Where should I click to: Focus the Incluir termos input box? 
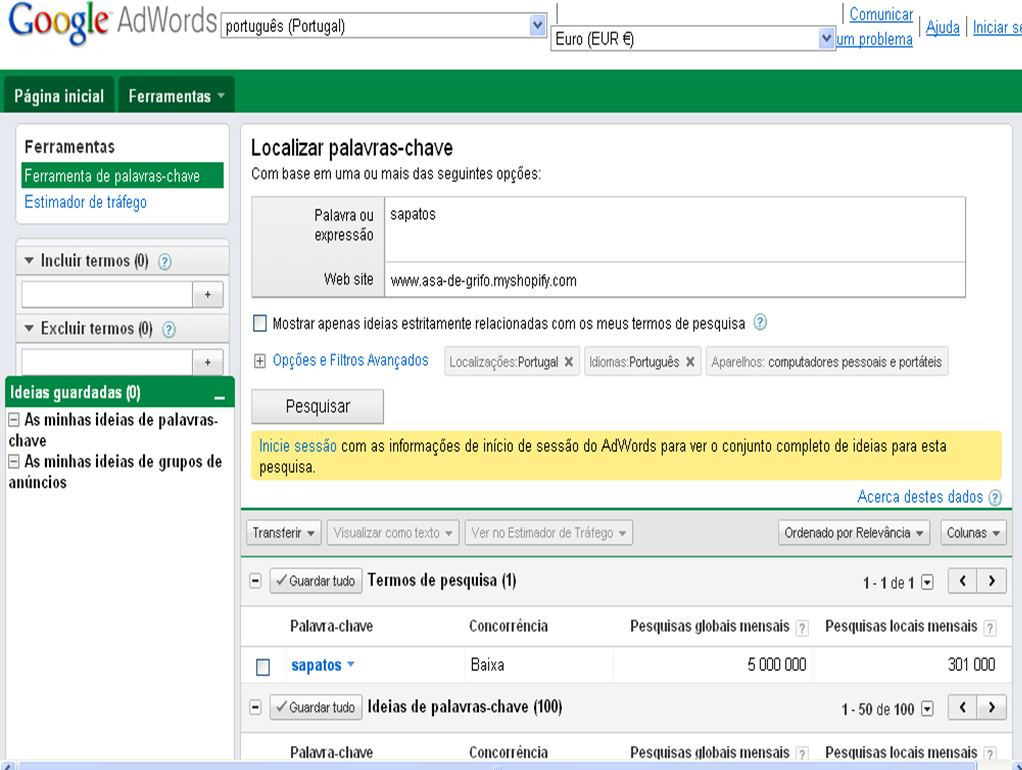(107, 295)
